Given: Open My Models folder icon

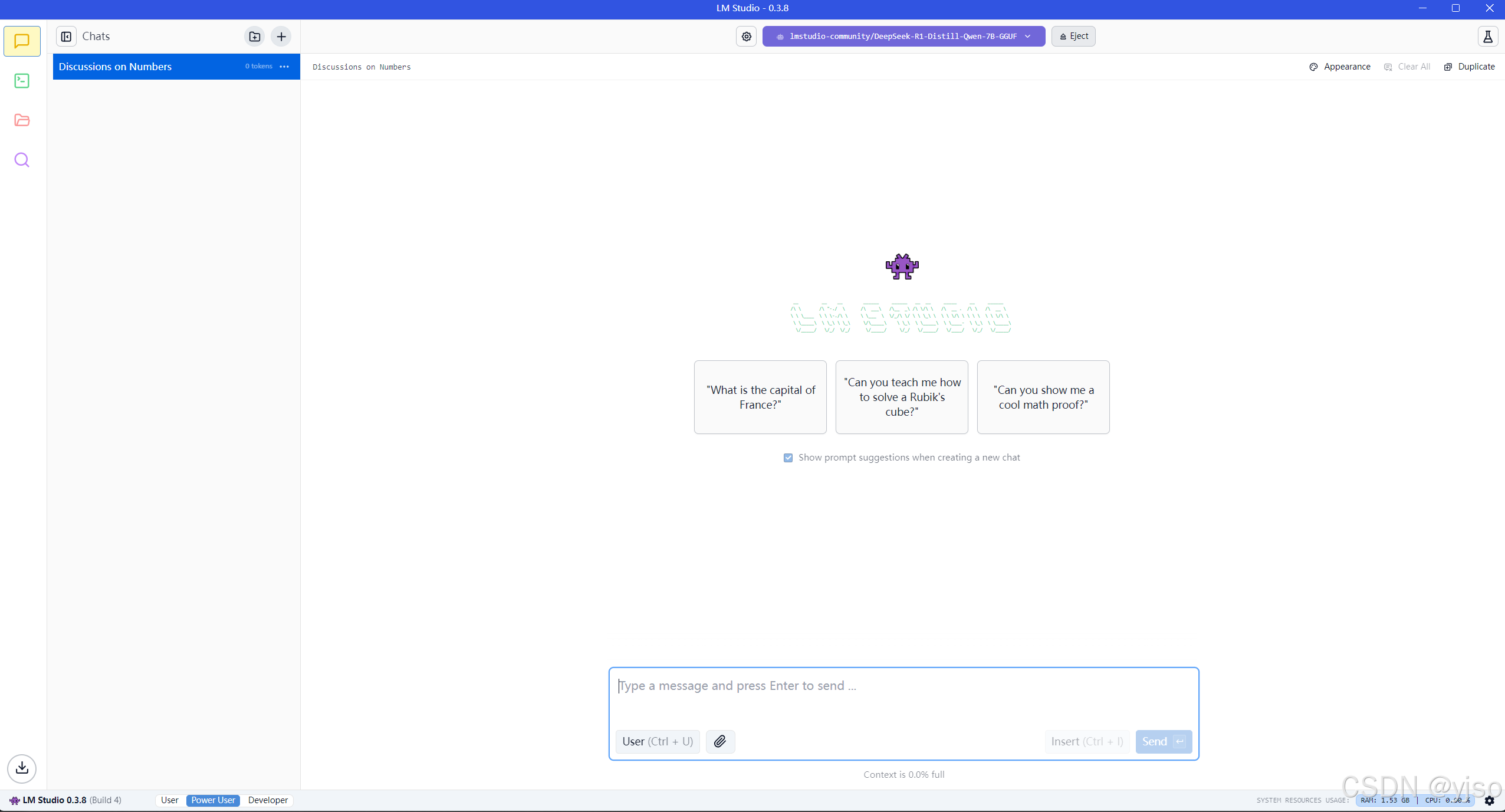Looking at the screenshot, I should click(x=22, y=120).
